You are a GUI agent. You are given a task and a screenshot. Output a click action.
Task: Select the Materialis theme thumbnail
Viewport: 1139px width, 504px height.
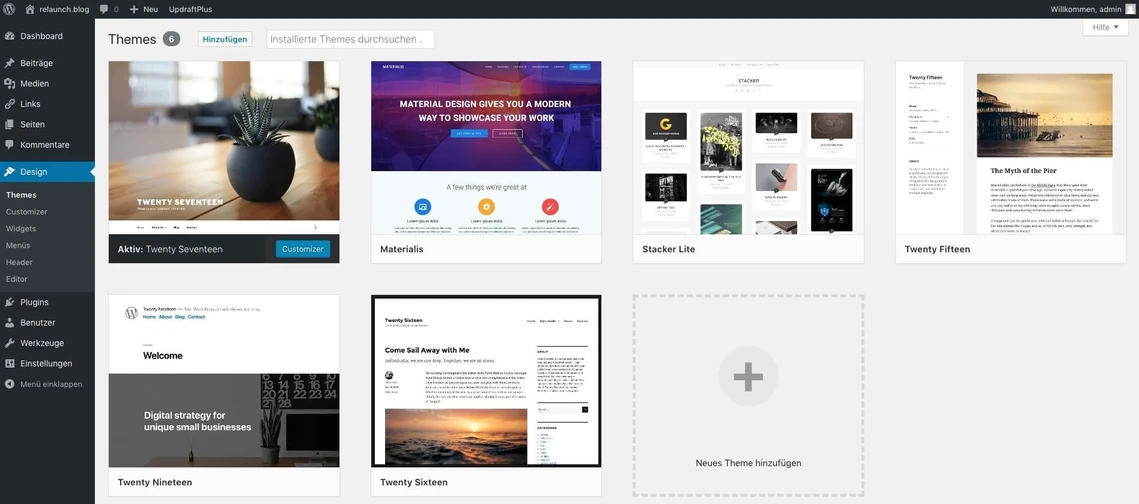click(x=486, y=148)
